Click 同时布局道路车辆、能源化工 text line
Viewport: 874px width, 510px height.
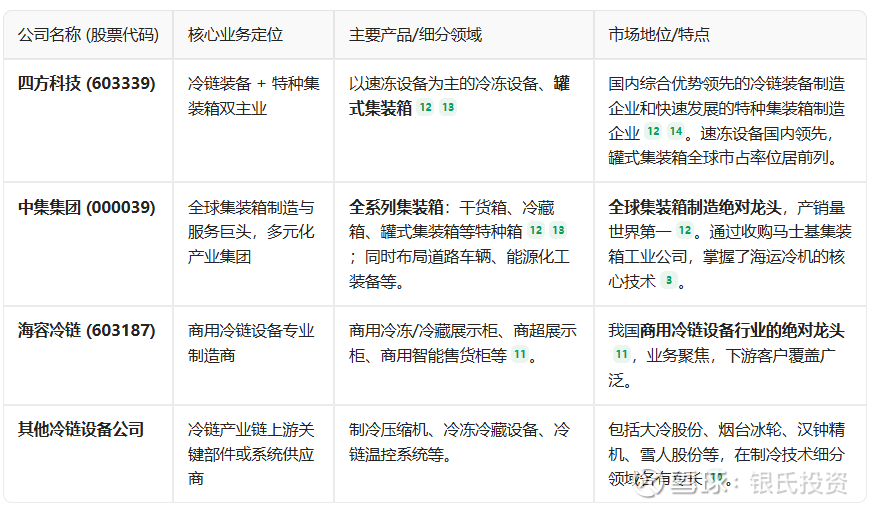pyautogui.click(x=459, y=256)
